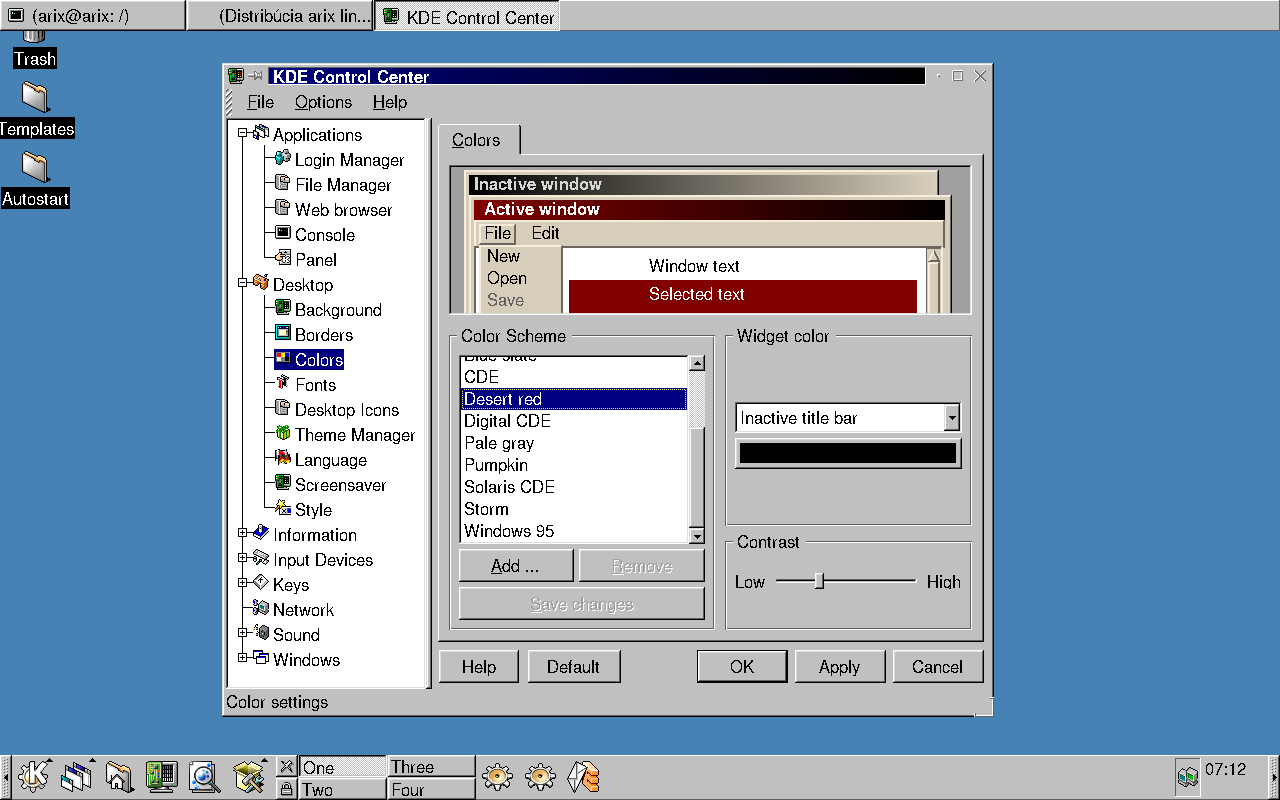Click the Apply button

(x=839, y=667)
